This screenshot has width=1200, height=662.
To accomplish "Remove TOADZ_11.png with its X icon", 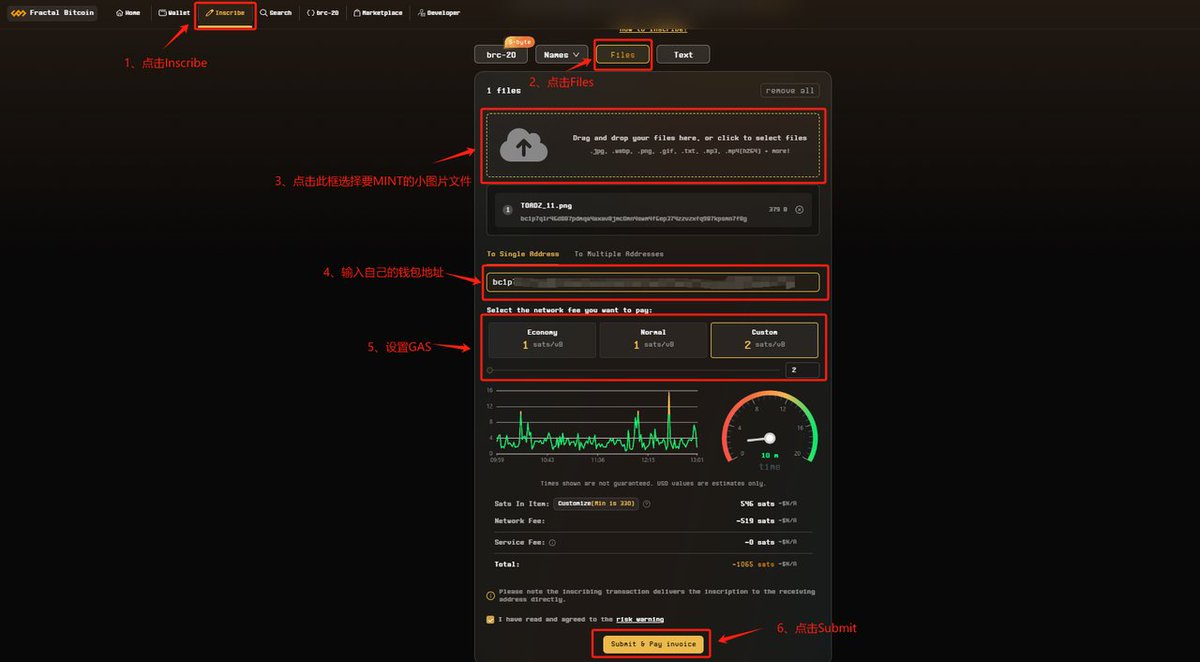I will pyautogui.click(x=799, y=210).
